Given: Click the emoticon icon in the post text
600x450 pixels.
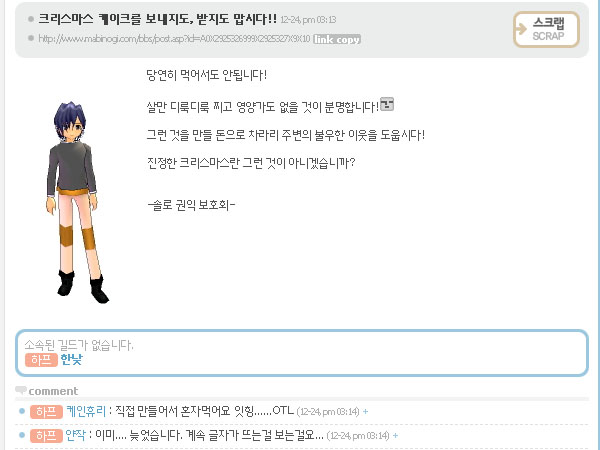Looking at the screenshot, I should click(x=387, y=105).
